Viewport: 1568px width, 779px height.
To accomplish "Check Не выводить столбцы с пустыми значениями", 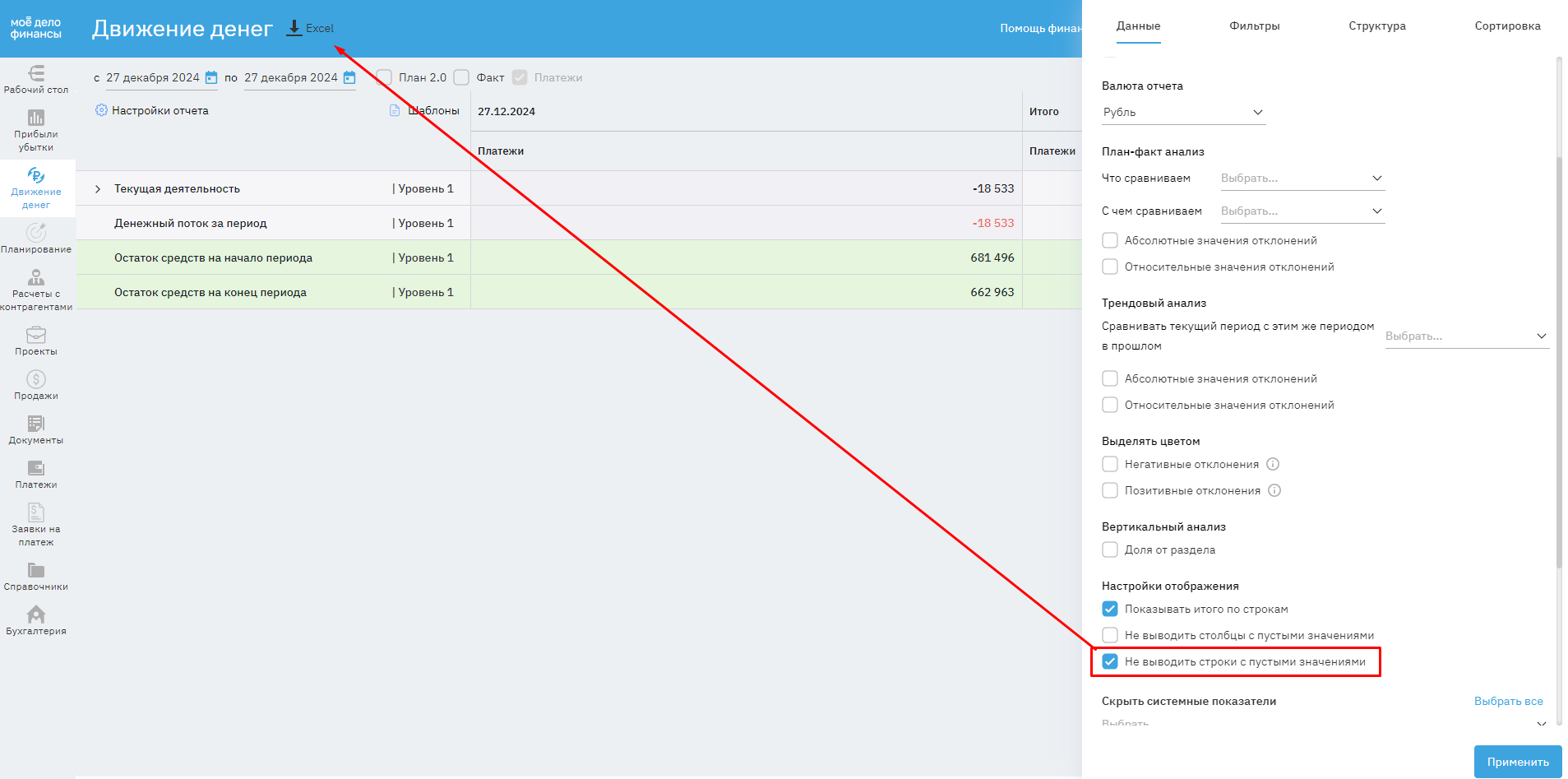I will pos(1110,635).
